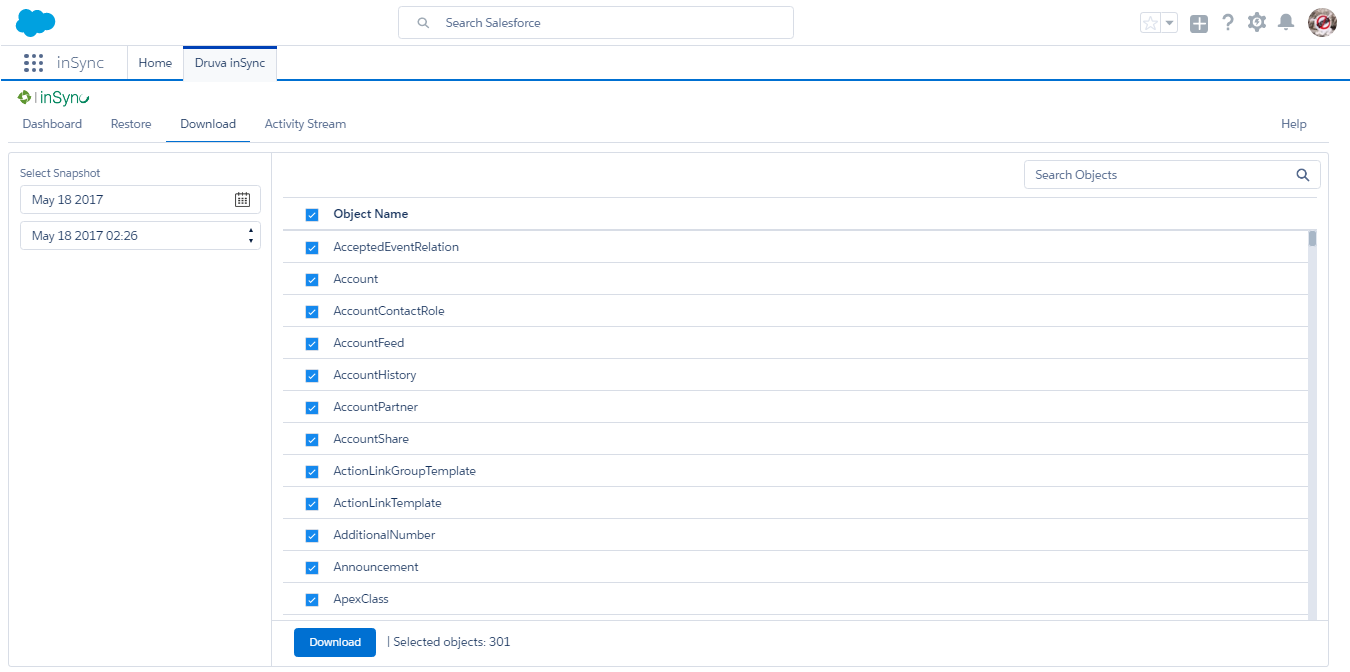Uncheck the AccountFeed checkbox
This screenshot has width=1350, height=672.
tap(312, 344)
